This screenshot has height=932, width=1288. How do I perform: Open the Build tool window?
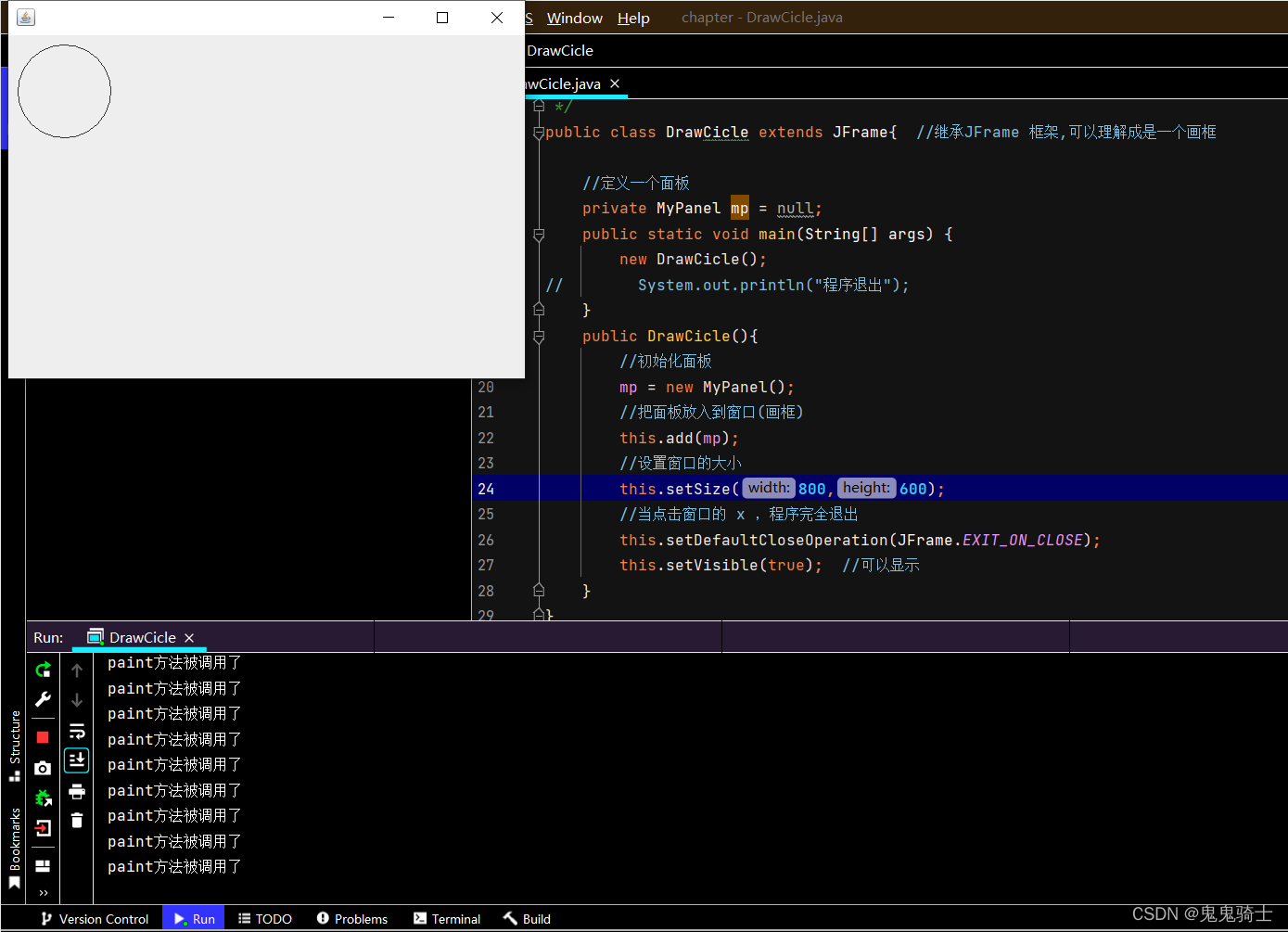(527, 919)
